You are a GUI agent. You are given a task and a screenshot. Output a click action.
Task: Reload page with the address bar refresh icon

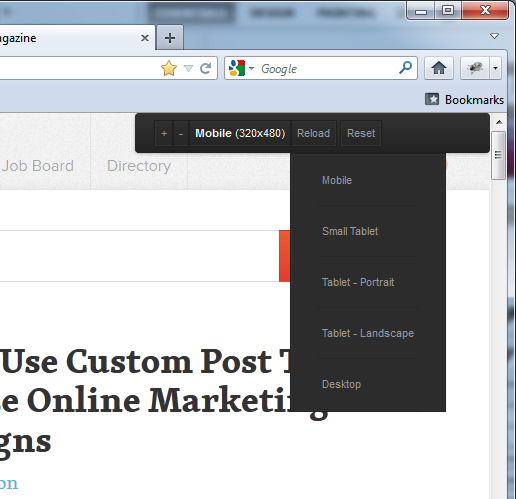tap(205, 68)
